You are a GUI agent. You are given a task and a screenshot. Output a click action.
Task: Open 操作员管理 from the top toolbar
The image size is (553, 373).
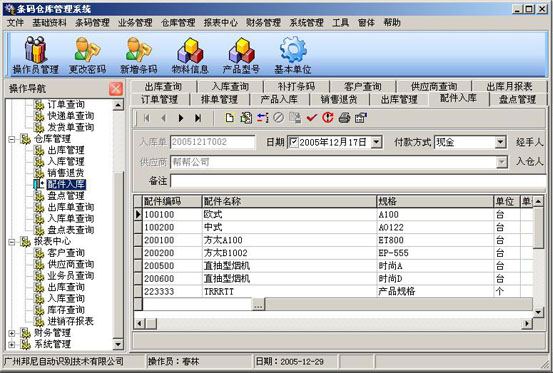click(35, 55)
